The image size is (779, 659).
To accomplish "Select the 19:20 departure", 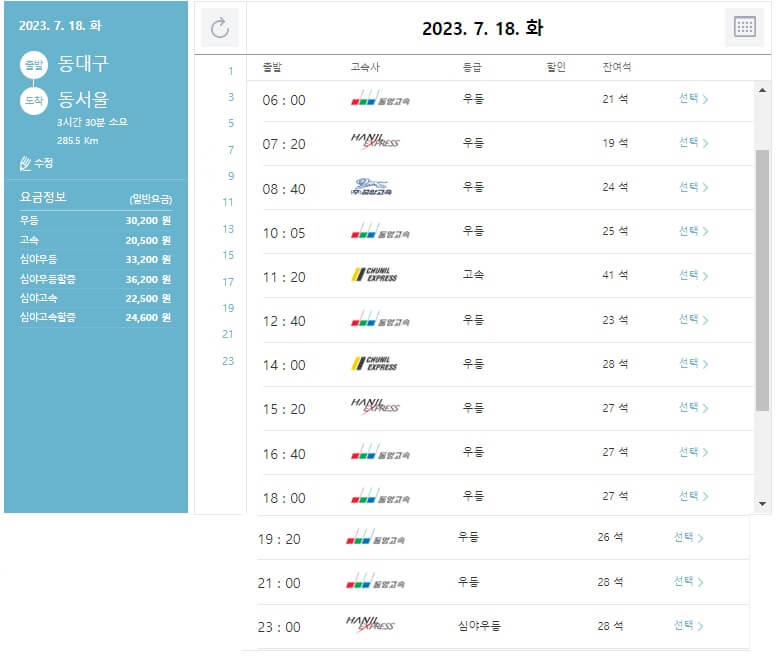I will (x=688, y=537).
